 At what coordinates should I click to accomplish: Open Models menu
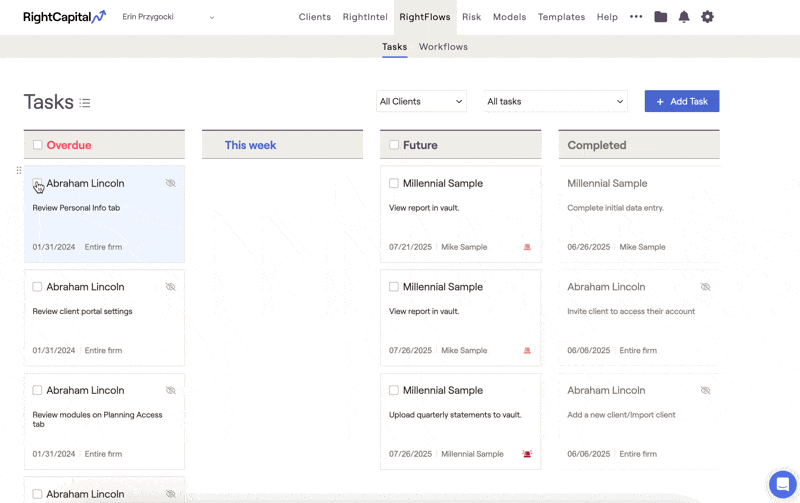(509, 17)
